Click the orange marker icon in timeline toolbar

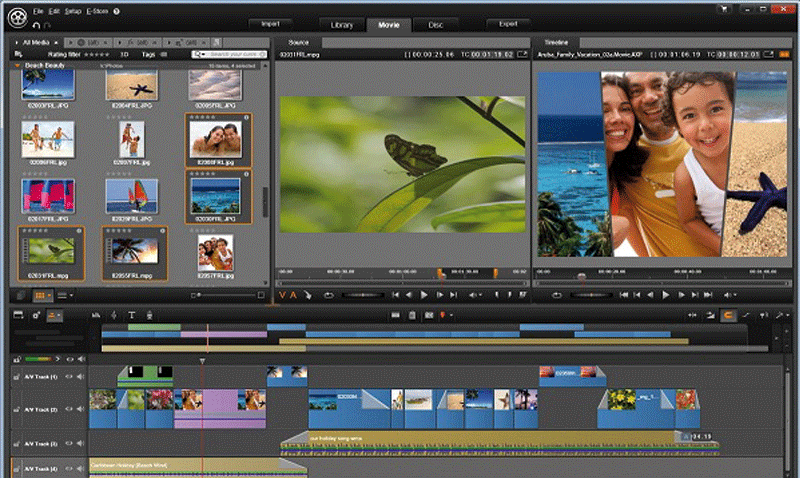[442, 315]
